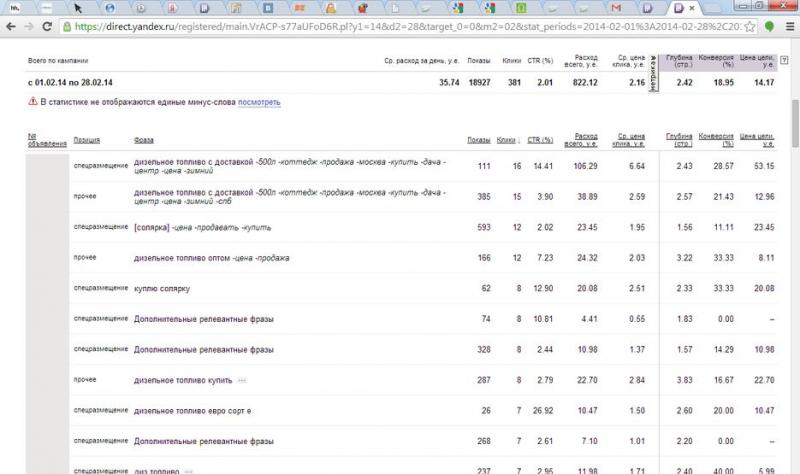The height and width of the screenshot is (474, 800).
Task: Sort table by Позиция column
Action: pos(87,140)
